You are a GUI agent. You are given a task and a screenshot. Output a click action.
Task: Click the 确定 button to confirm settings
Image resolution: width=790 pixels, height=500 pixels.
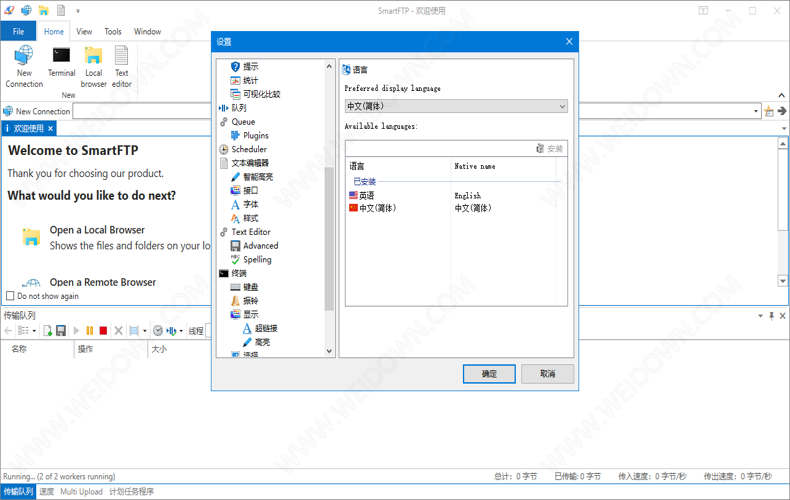pyautogui.click(x=489, y=373)
